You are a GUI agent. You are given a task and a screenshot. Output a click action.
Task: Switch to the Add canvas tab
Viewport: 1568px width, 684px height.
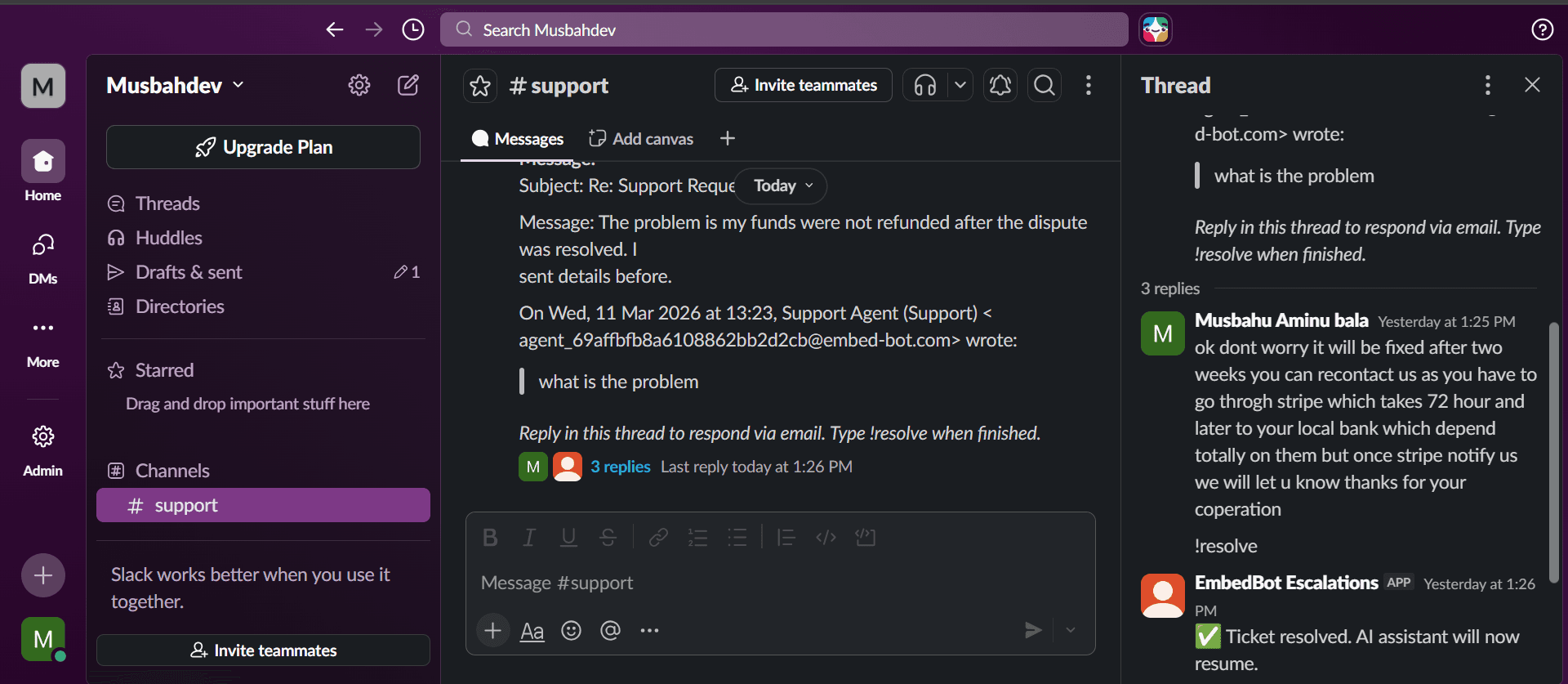click(641, 138)
